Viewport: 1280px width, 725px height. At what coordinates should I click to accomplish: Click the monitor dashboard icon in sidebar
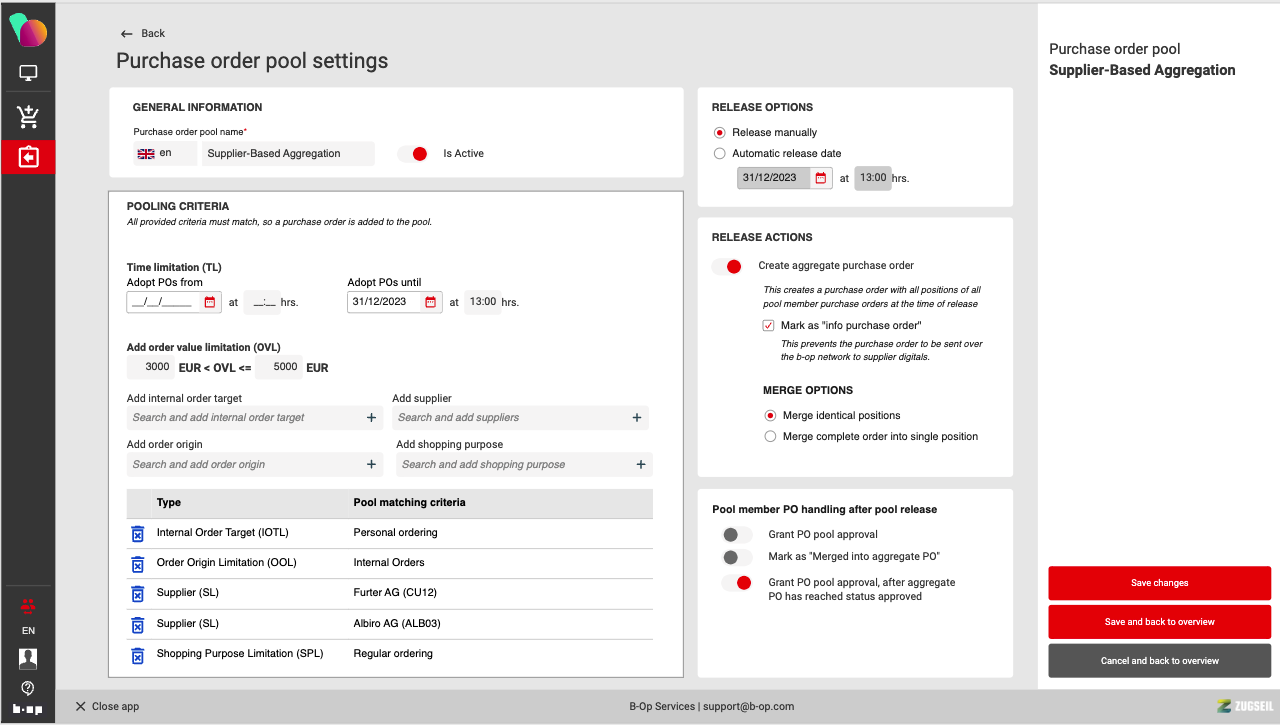click(x=28, y=73)
